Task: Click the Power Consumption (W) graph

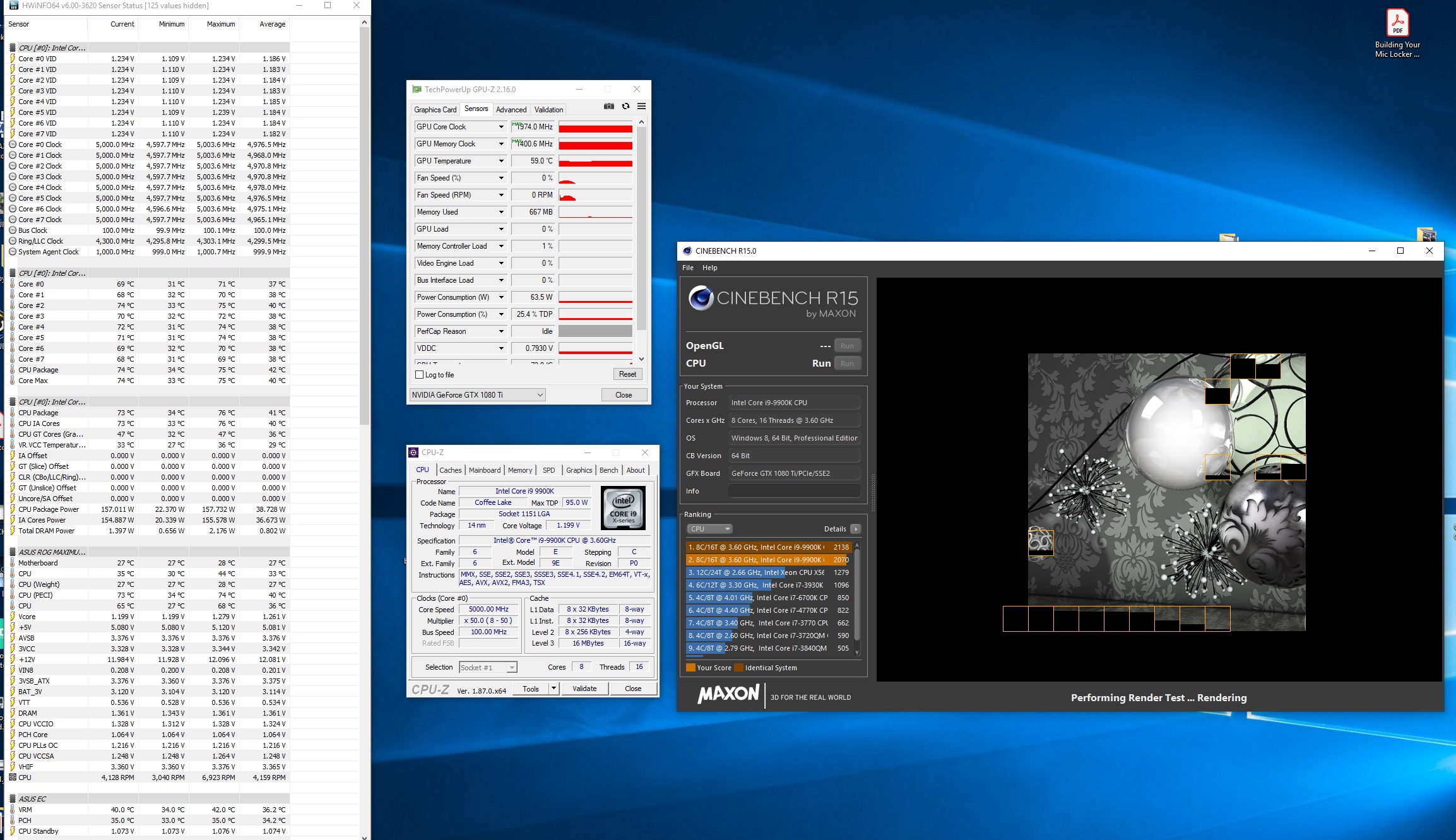Action: click(x=595, y=297)
